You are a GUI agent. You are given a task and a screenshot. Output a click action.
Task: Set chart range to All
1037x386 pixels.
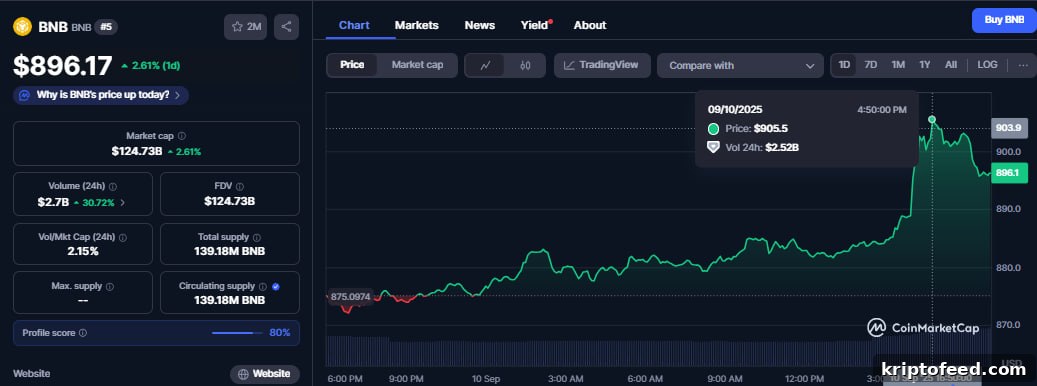pos(951,65)
